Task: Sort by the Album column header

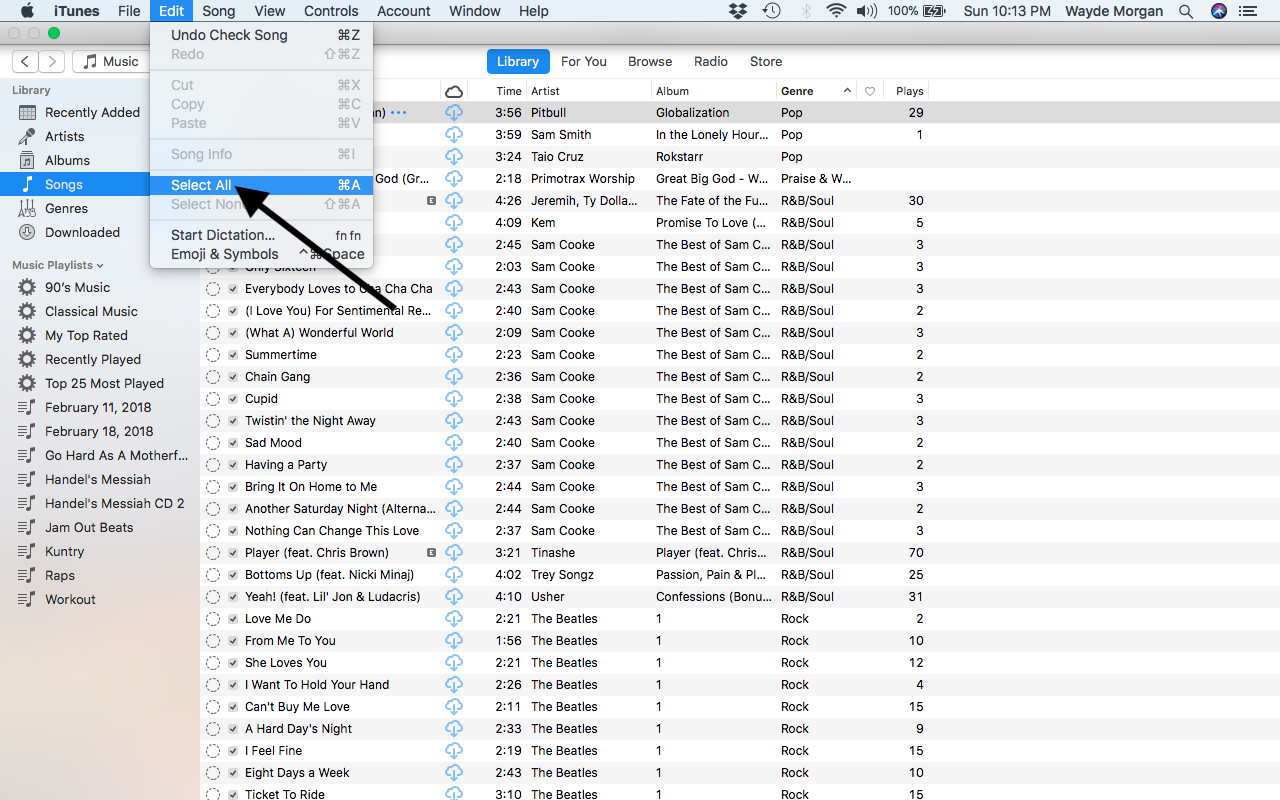Action: pos(712,91)
